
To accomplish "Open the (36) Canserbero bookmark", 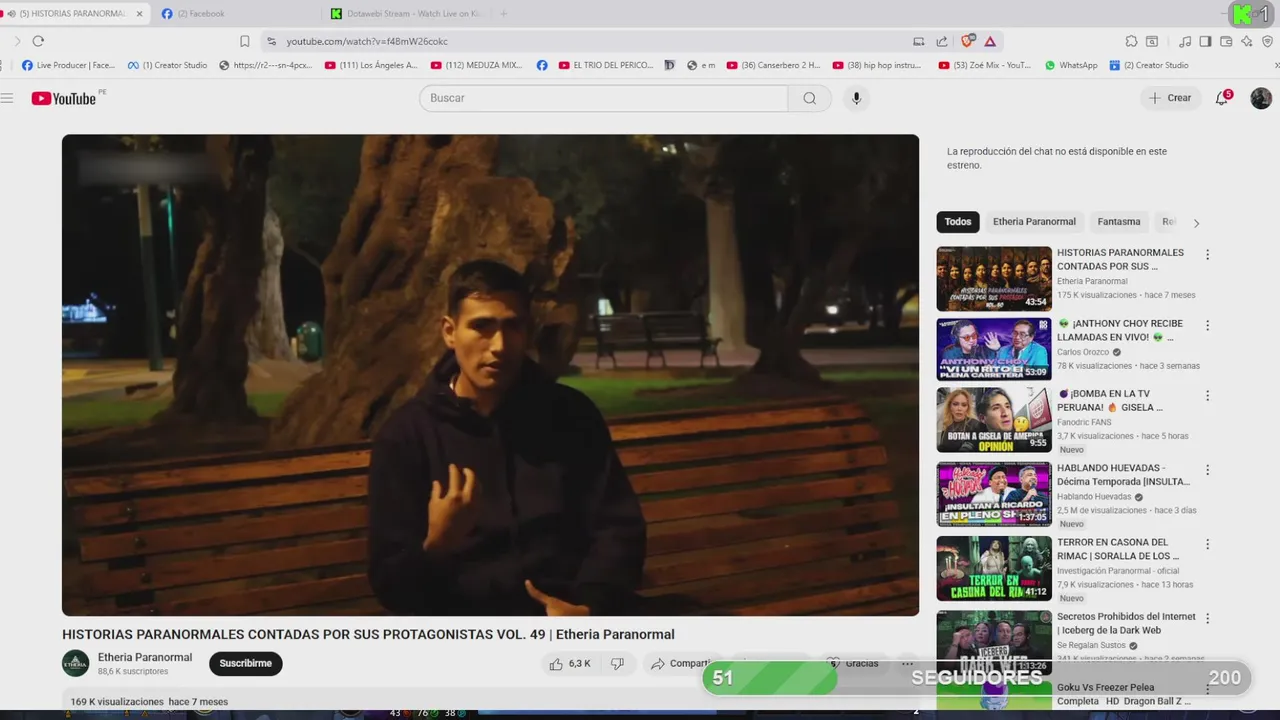I will (773, 65).
